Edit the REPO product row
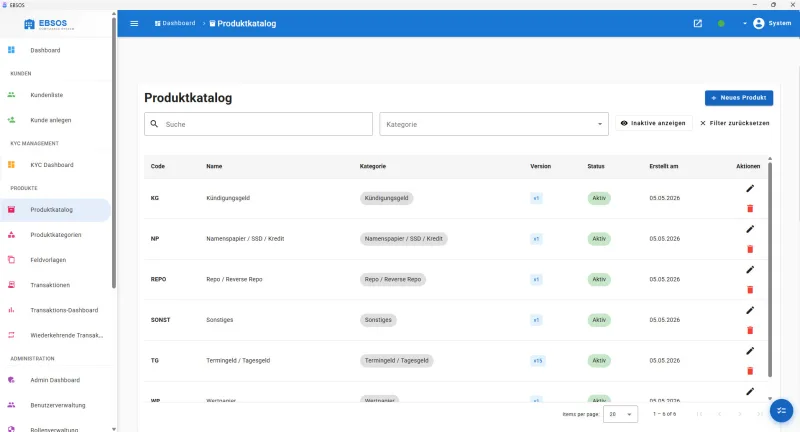 pos(750,270)
